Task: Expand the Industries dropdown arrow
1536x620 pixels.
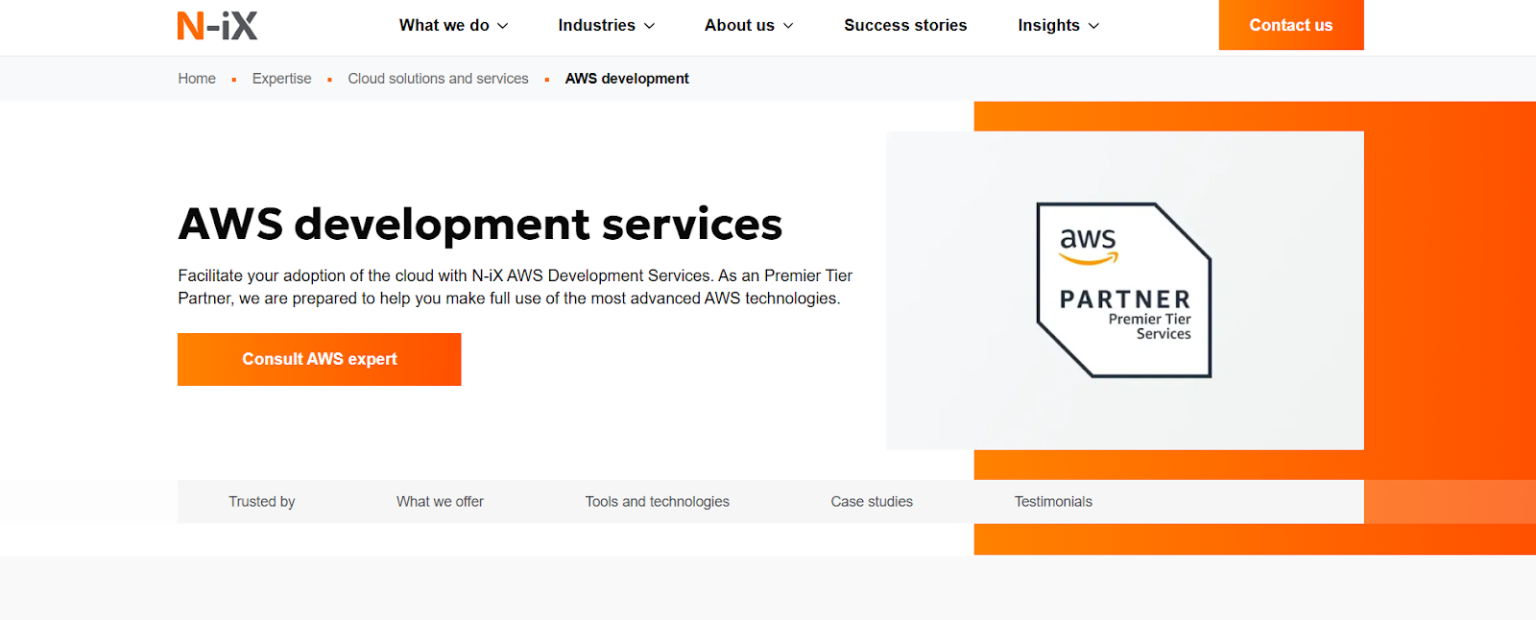Action: 649,26
